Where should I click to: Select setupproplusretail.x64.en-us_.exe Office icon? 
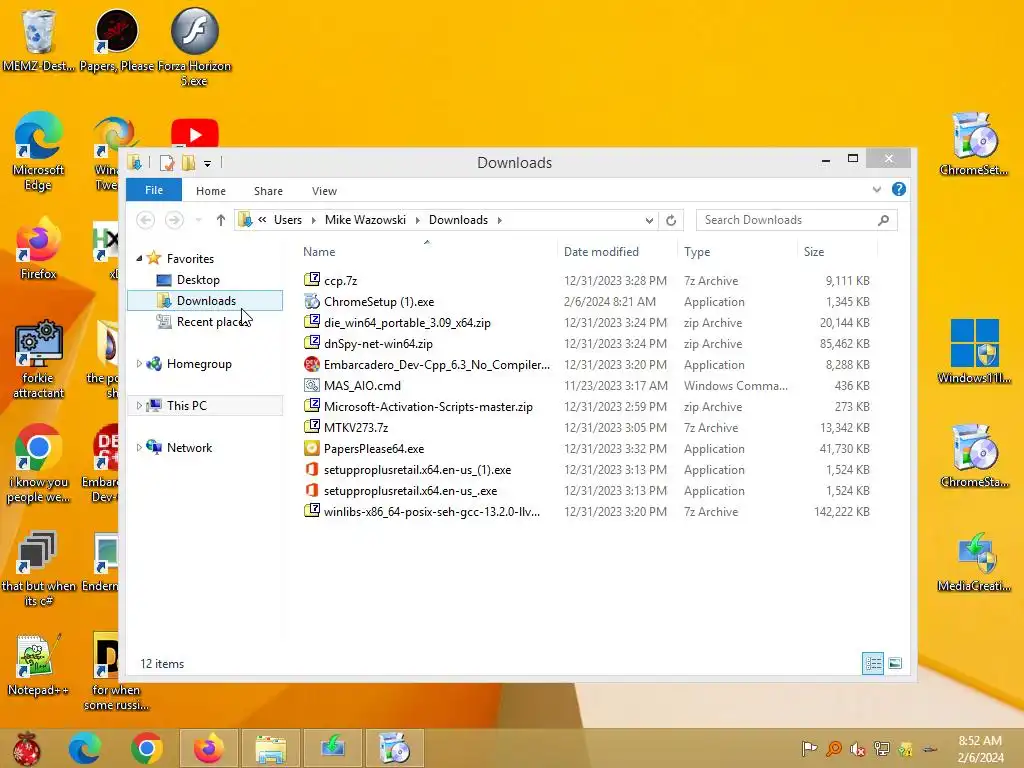(x=312, y=490)
